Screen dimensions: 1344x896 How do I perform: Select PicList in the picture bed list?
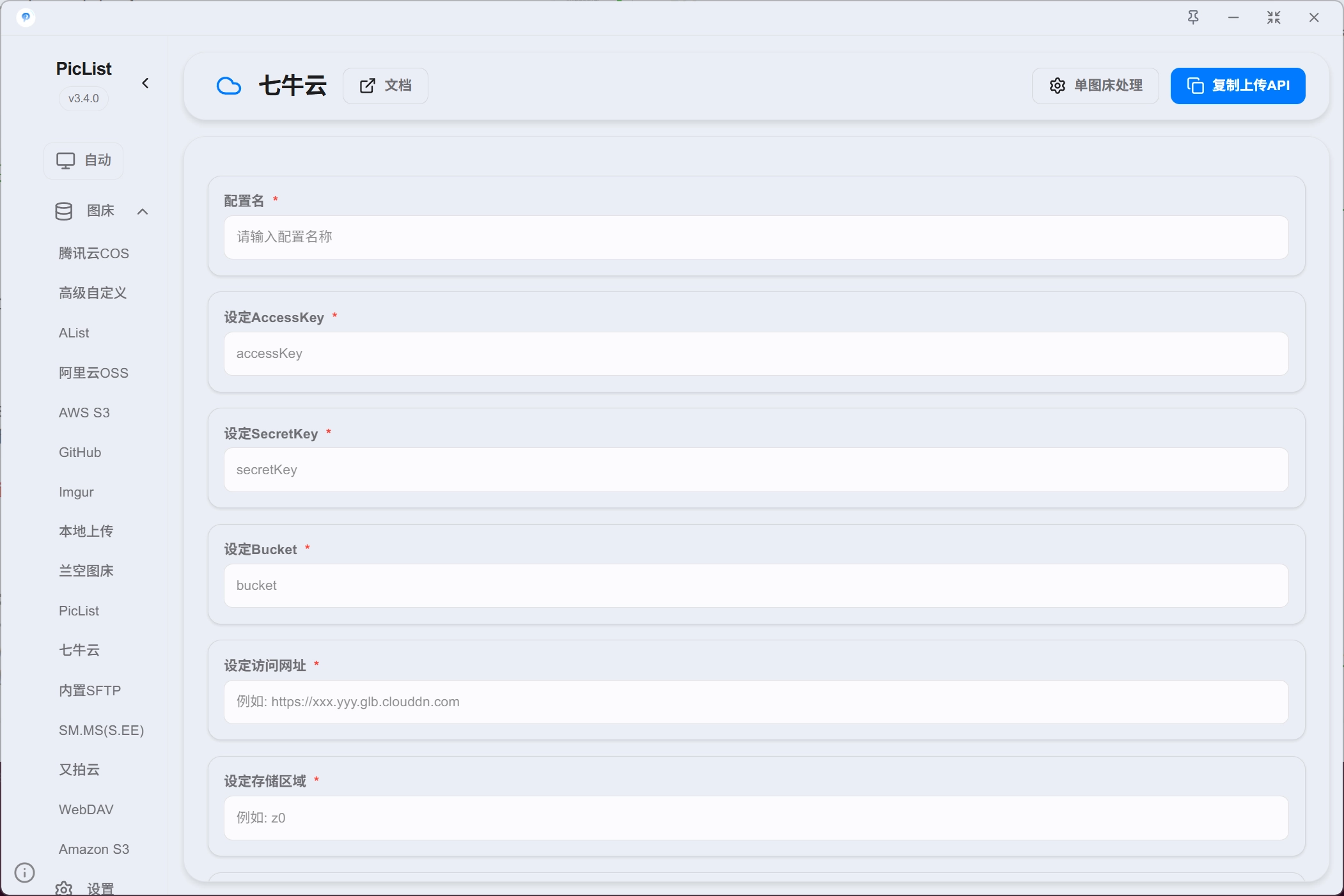click(79, 611)
